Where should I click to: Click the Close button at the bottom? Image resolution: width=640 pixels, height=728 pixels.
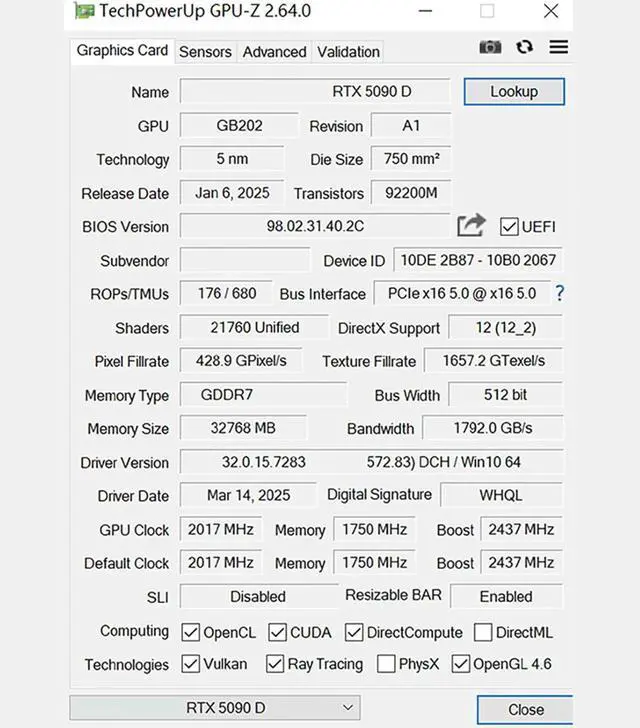[x=525, y=709]
